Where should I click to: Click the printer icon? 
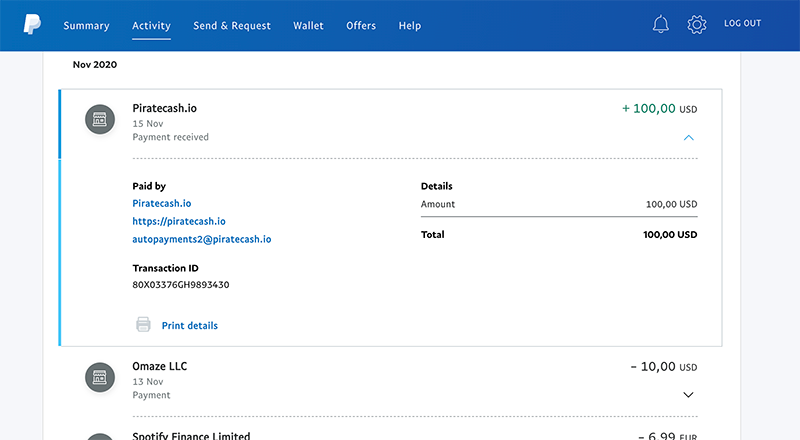(143, 325)
